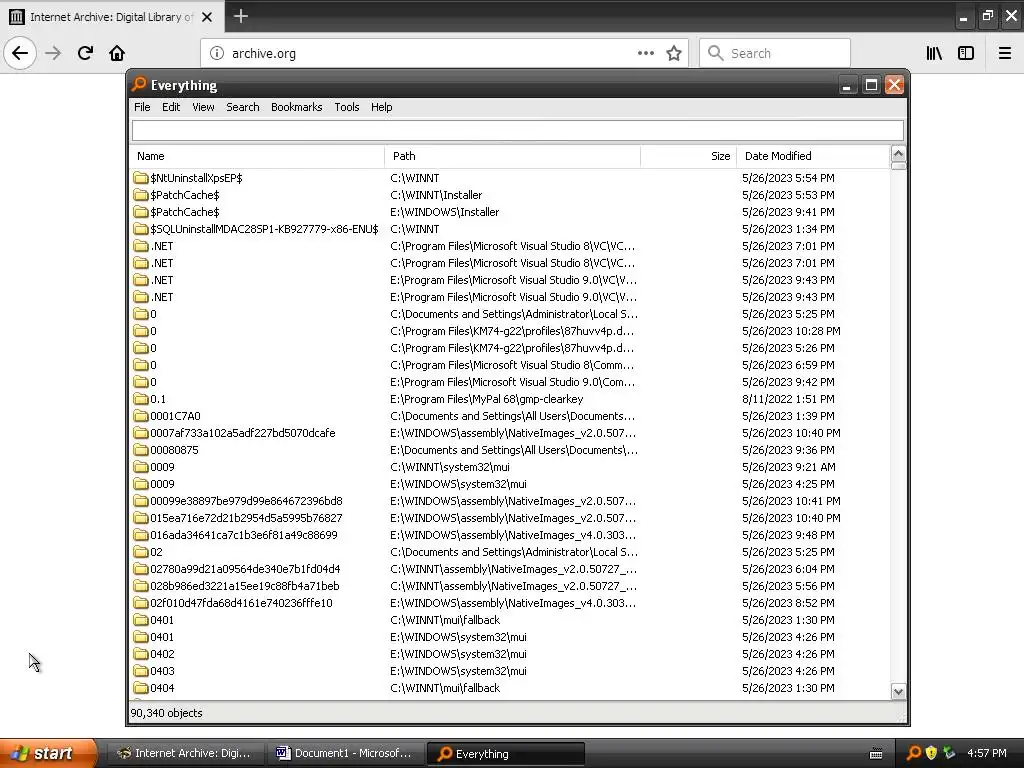1024x768 pixels.
Task: Select folder 016ada34641ca7c1b3e6f81a49c88699
Action: [244, 535]
